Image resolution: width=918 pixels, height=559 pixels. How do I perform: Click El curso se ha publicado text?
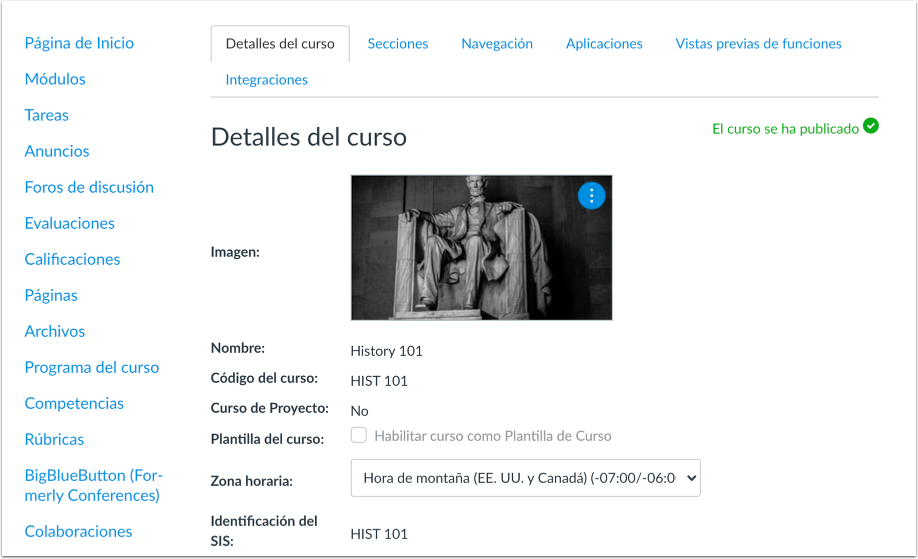[785, 129]
